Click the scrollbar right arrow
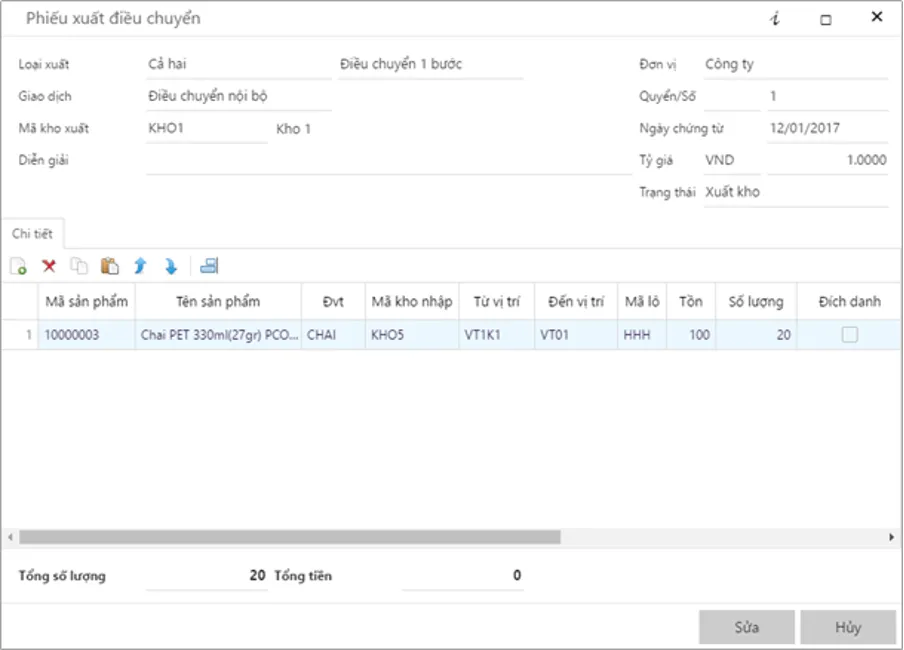The image size is (904, 650). pos(891,537)
